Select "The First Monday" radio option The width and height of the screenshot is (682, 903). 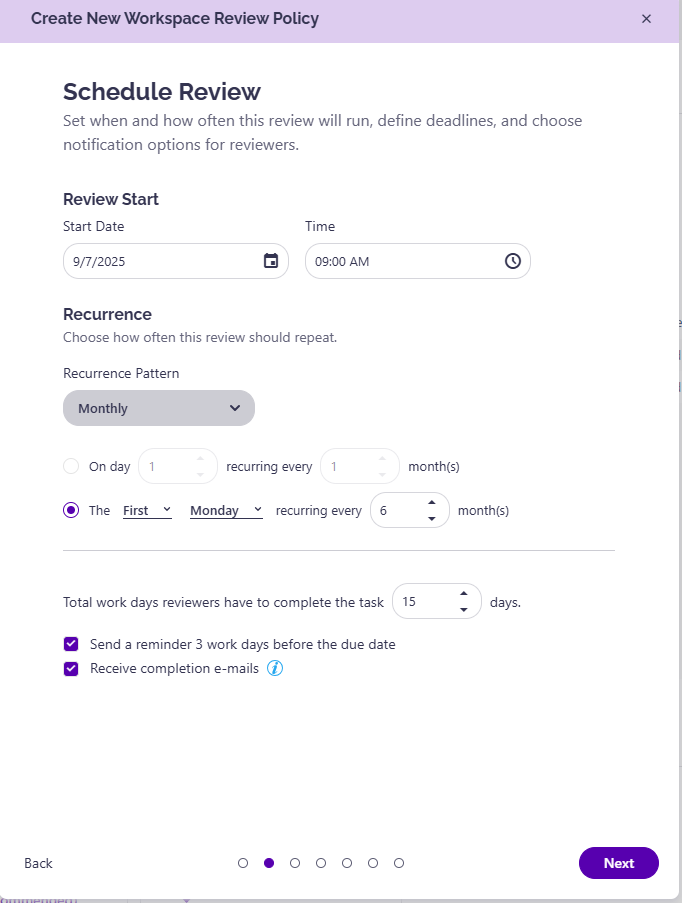pos(71,510)
